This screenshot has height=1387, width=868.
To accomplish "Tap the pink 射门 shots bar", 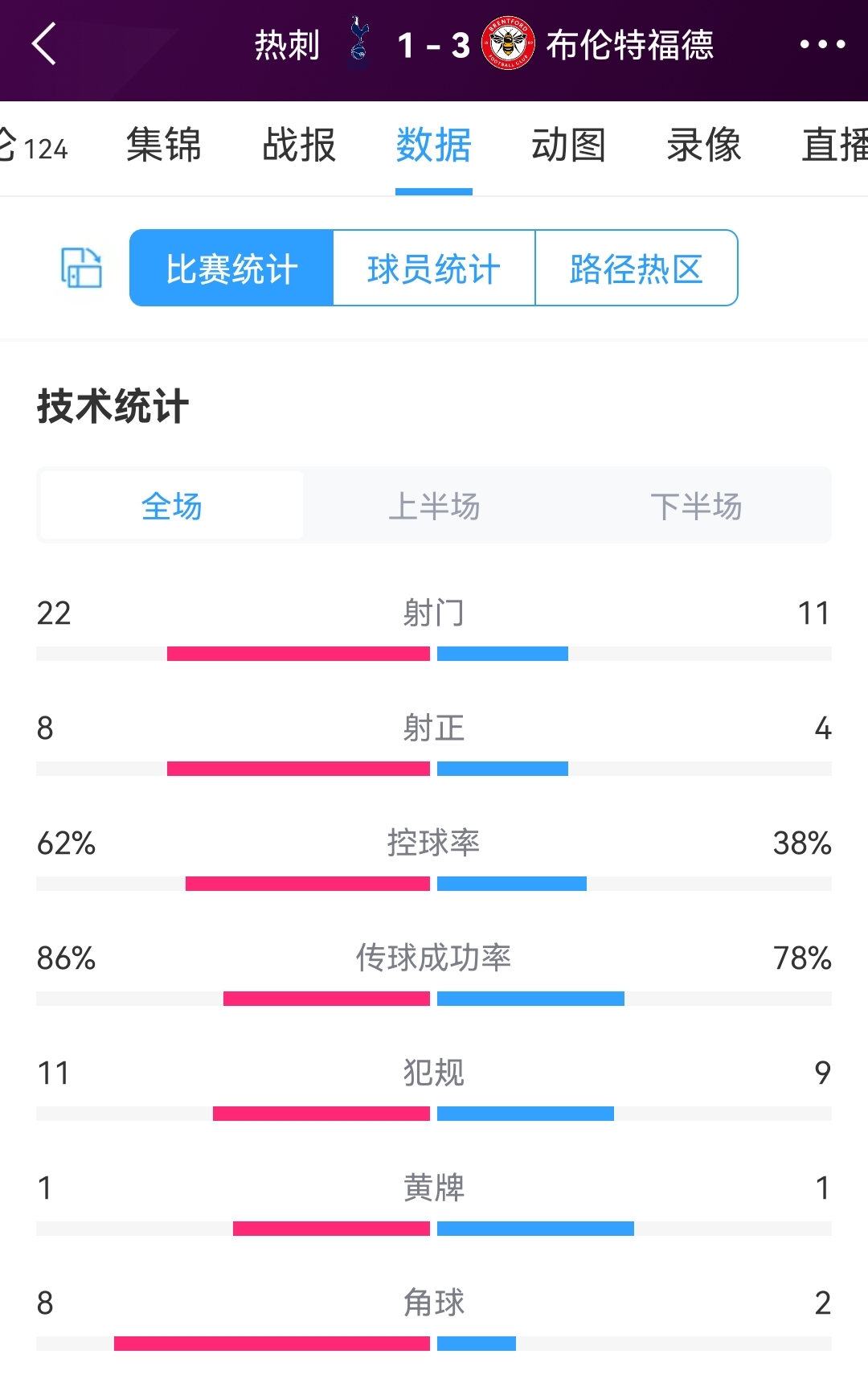I will [298, 654].
